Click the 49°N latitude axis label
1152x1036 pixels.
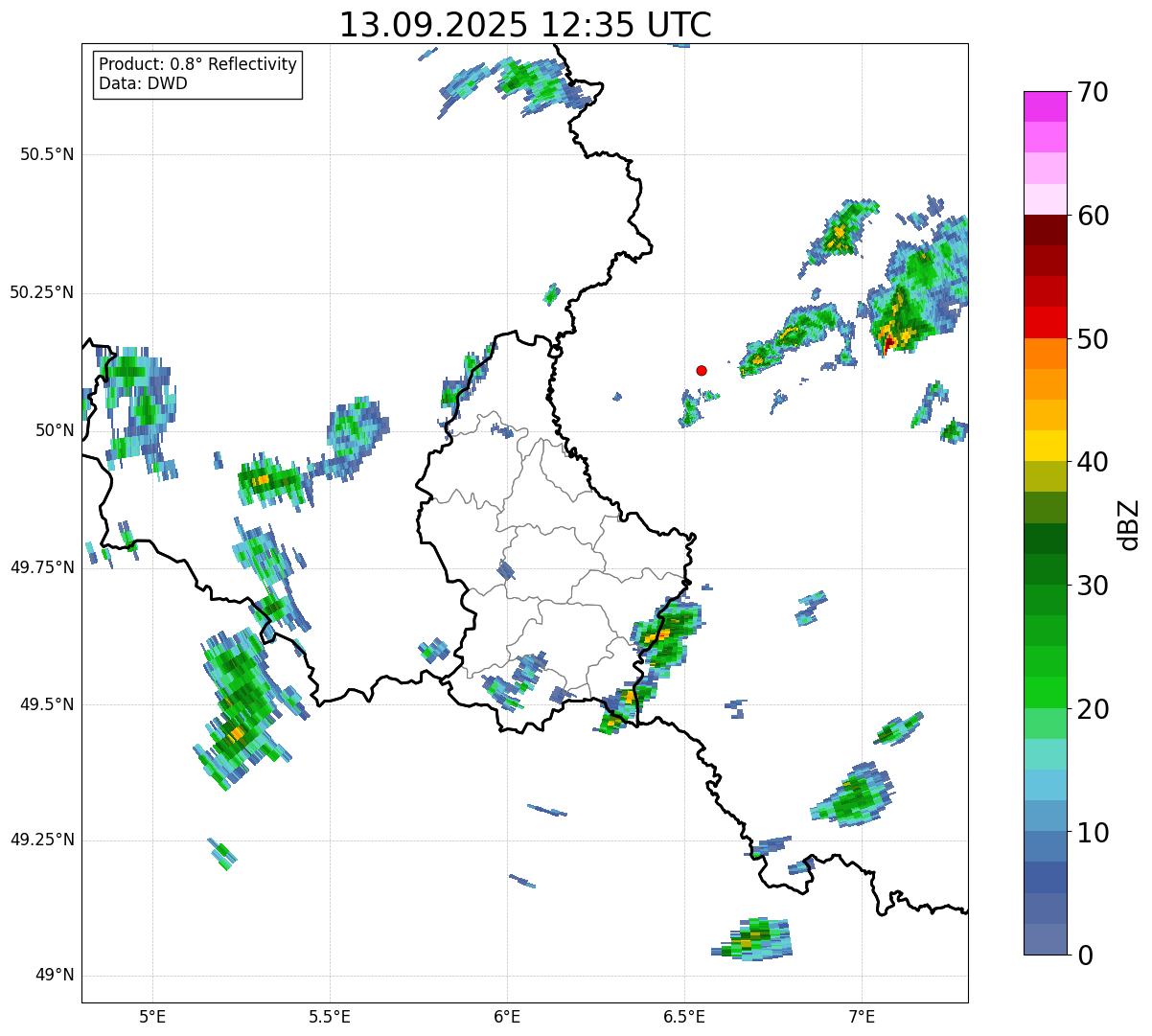pos(54,976)
